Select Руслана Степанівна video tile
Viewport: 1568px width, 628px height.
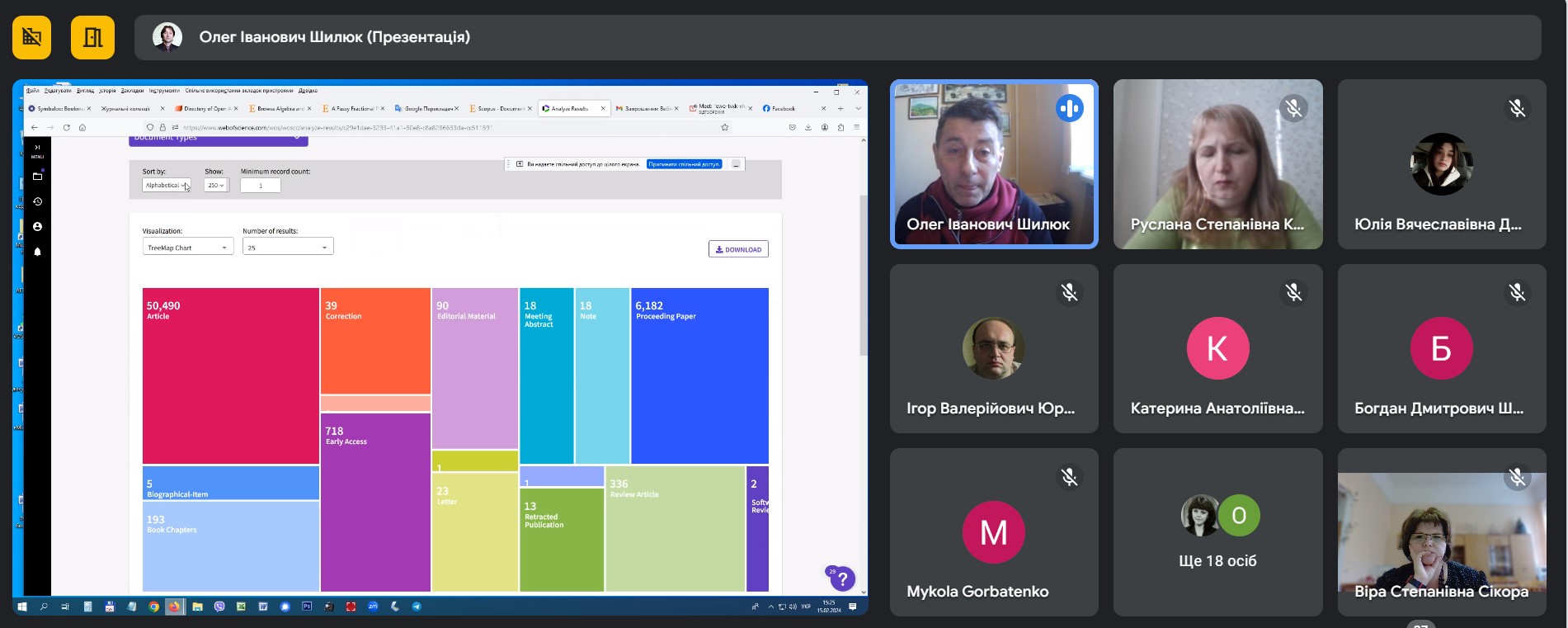[1217, 164]
